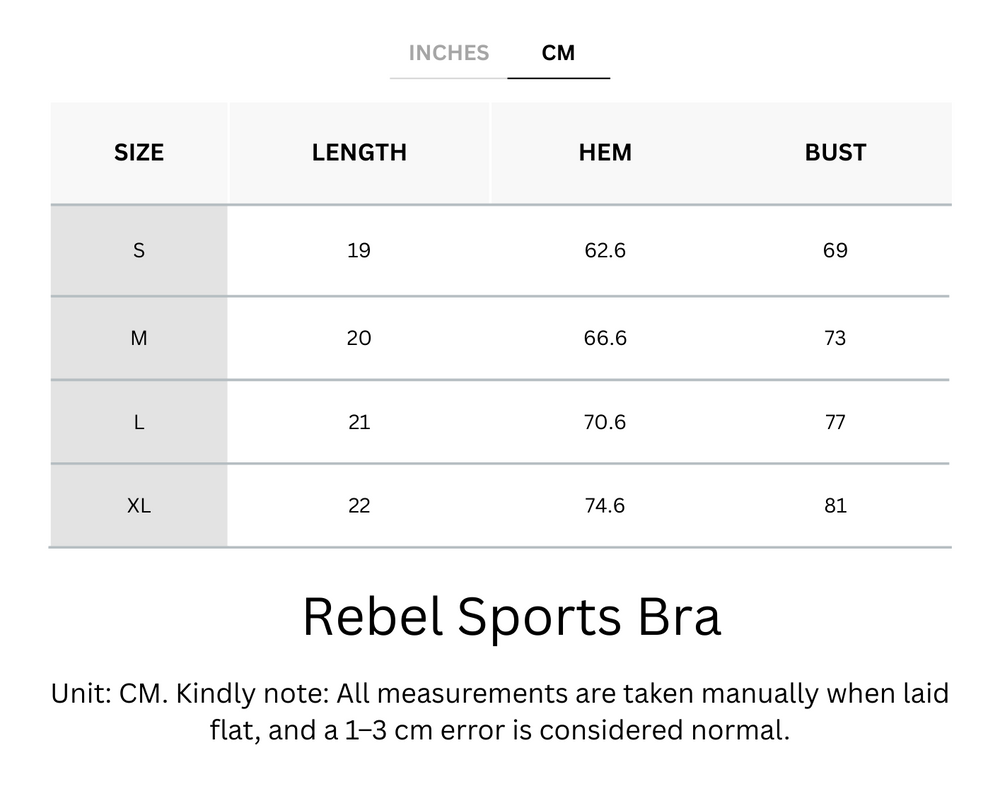Viewport: 1000px width, 796px height.
Task: Click the length value 21 for L
Action: [x=359, y=422]
